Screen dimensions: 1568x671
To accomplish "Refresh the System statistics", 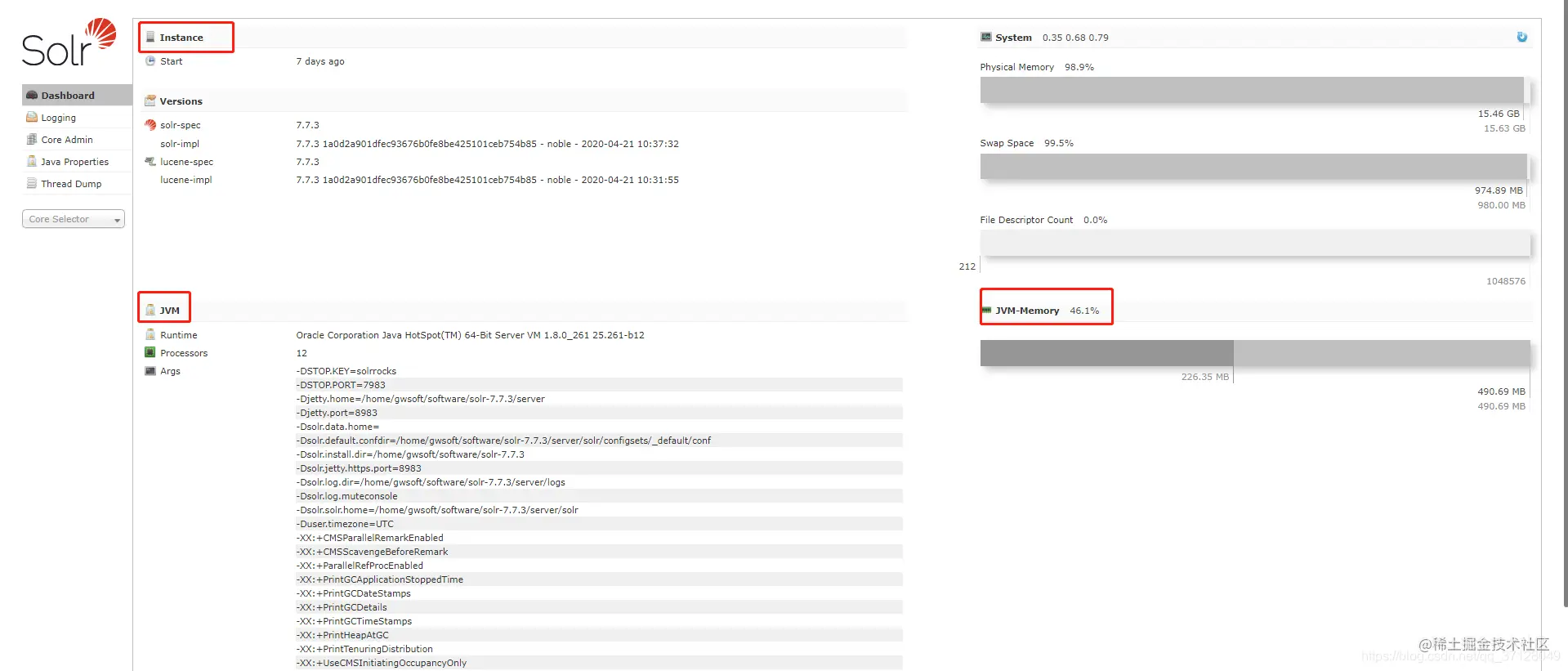I will click(1521, 37).
